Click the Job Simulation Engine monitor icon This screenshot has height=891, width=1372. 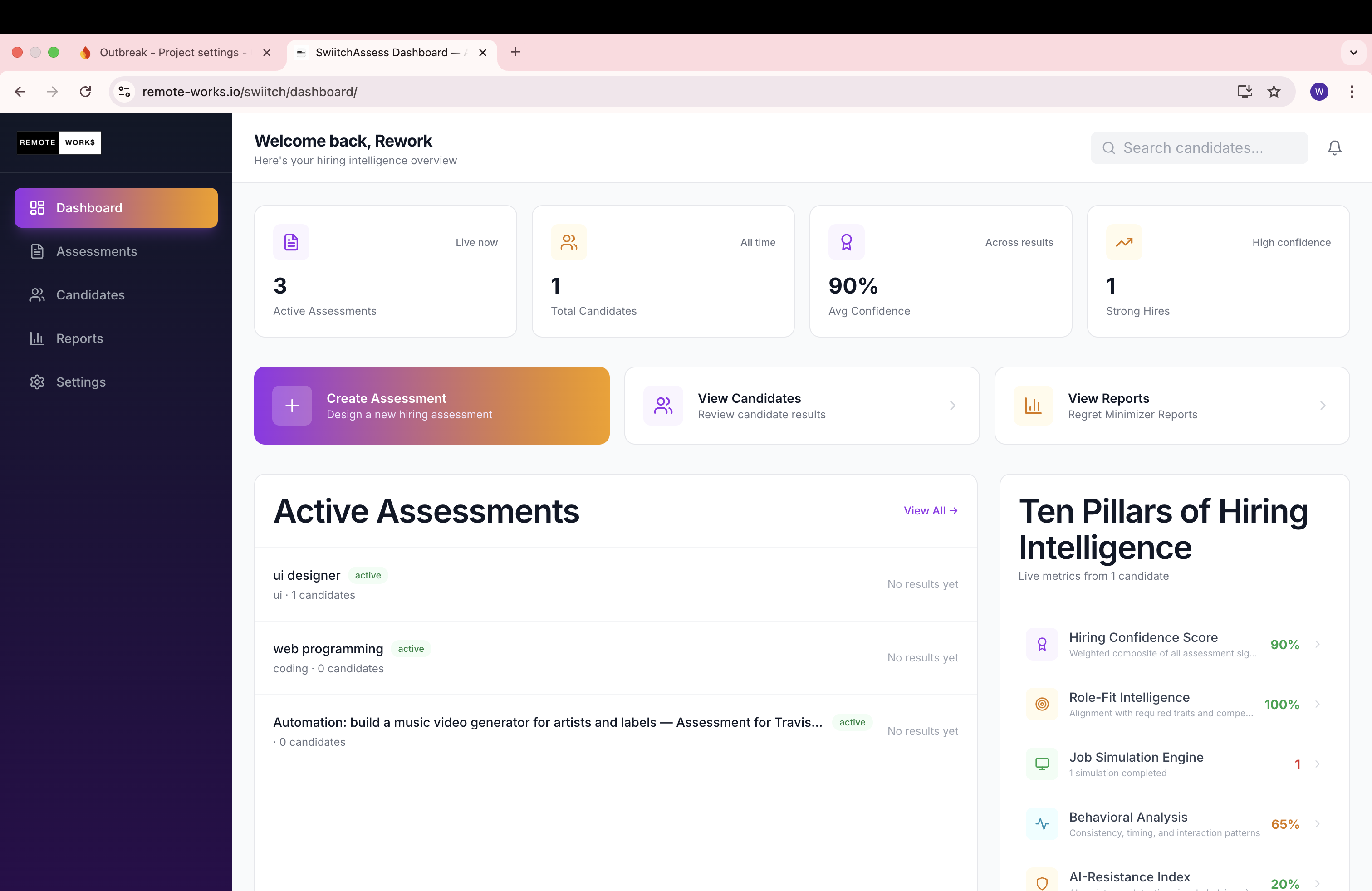(1042, 764)
